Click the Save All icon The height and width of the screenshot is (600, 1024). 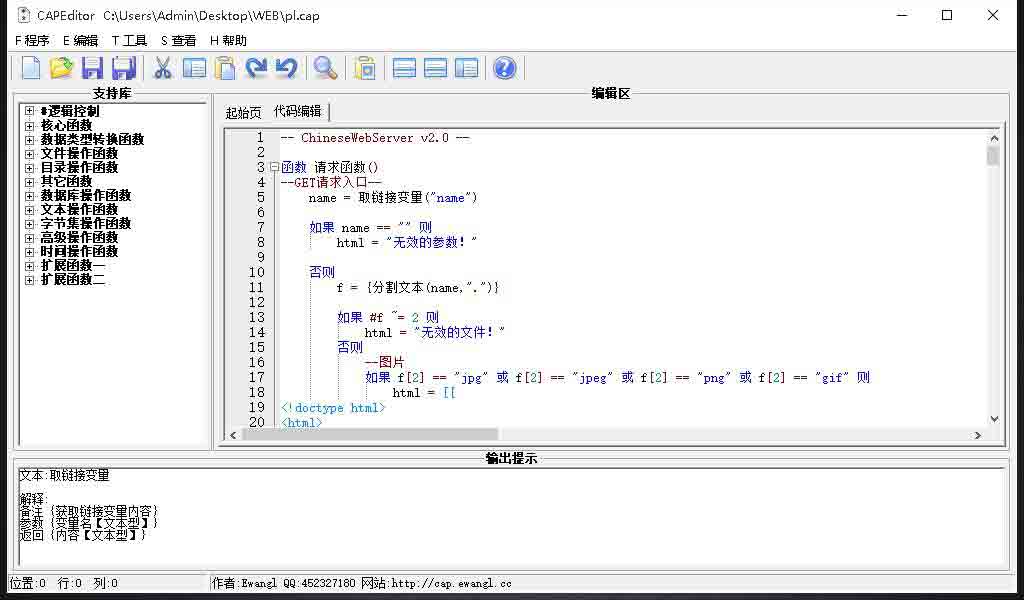(x=125, y=67)
